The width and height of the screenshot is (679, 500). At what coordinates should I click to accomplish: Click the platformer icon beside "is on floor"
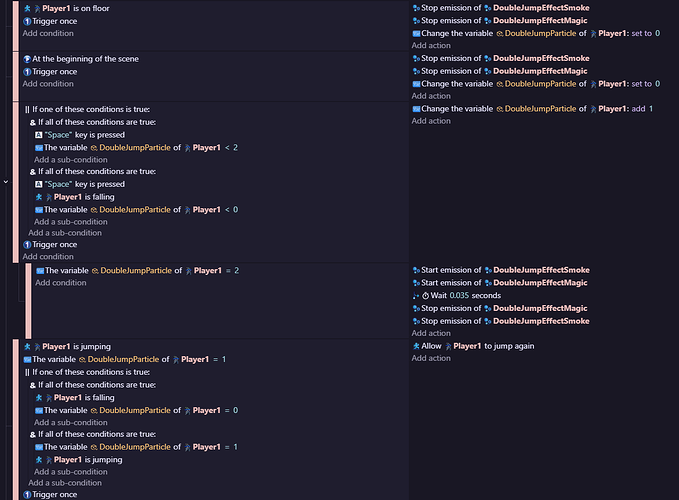click(27, 8)
